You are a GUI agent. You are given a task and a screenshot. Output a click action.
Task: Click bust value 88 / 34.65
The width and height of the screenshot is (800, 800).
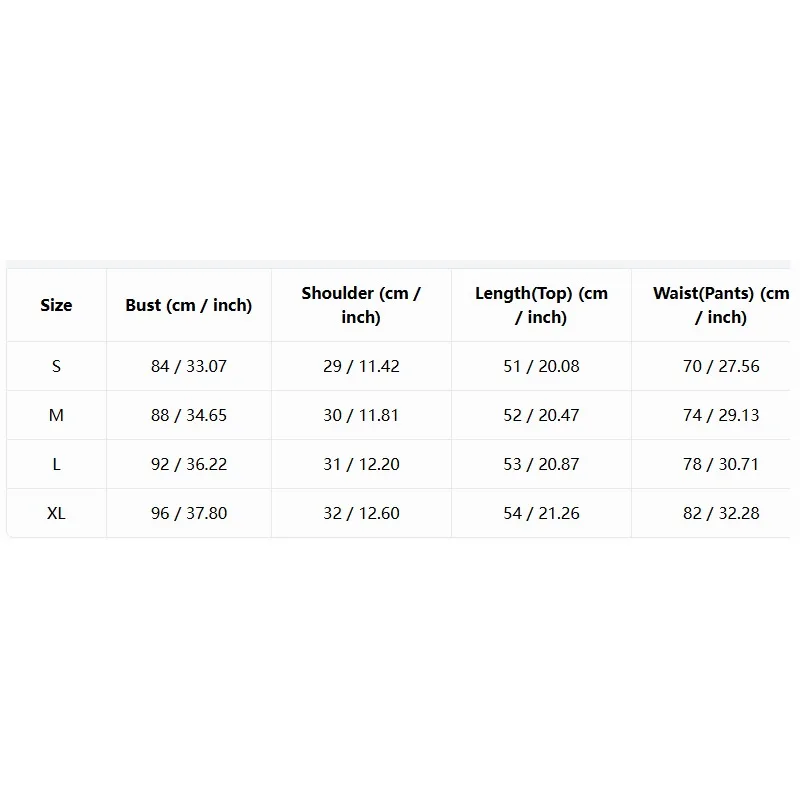point(189,415)
